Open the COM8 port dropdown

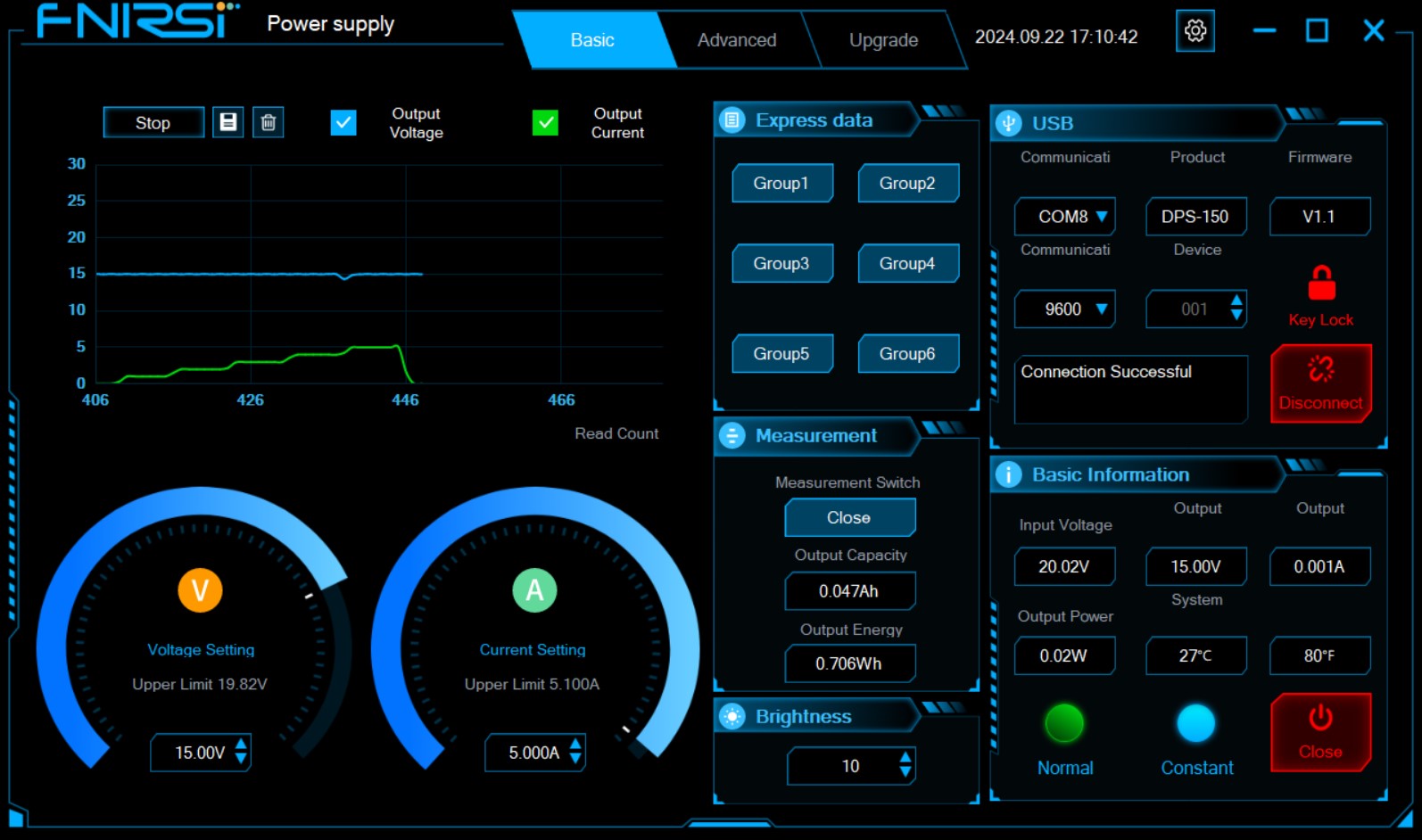pos(1065,217)
